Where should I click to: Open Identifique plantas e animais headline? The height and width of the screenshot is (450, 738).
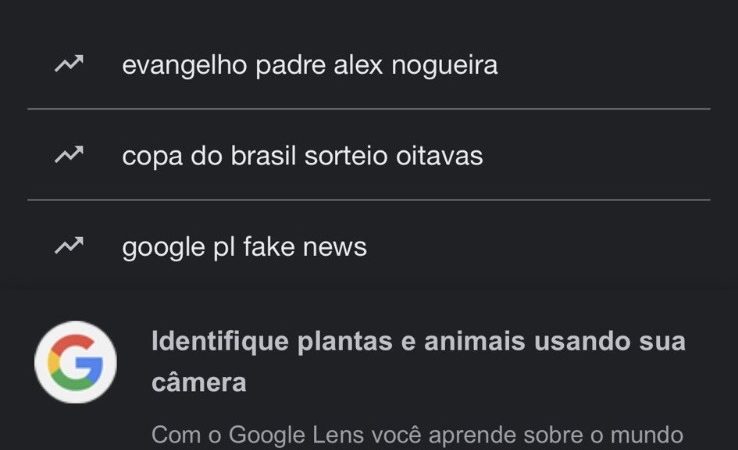click(x=418, y=362)
